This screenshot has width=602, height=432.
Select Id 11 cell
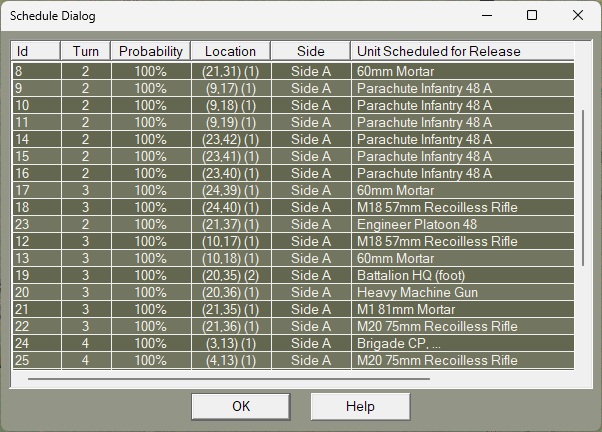click(37, 122)
